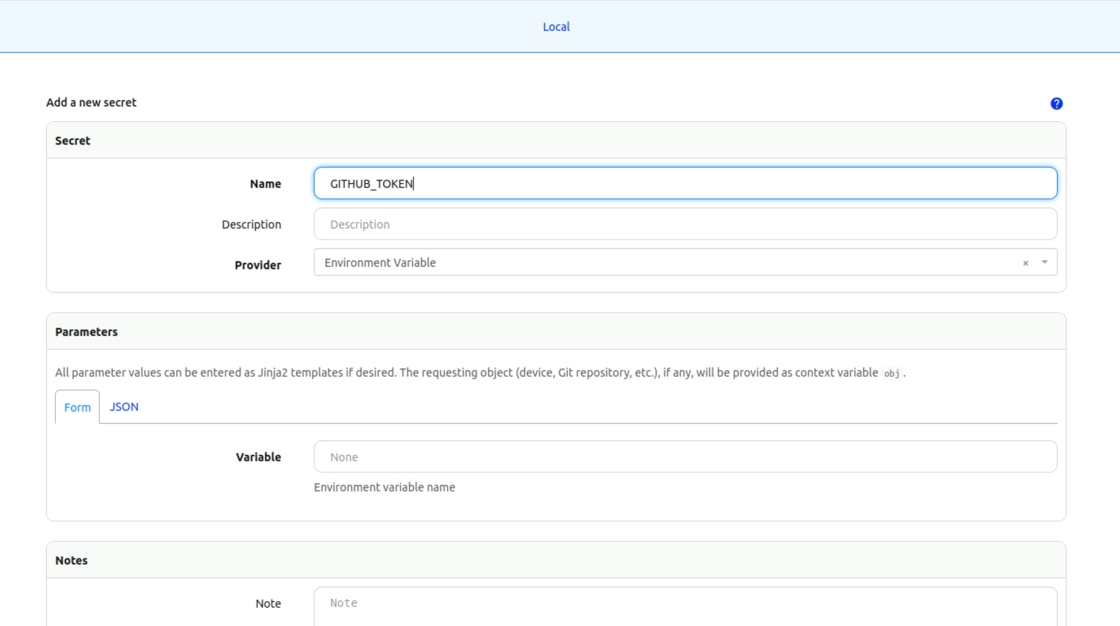Viewport: 1120px width, 626px height.
Task: Open the Local link in the top banner
Action: pos(556,27)
